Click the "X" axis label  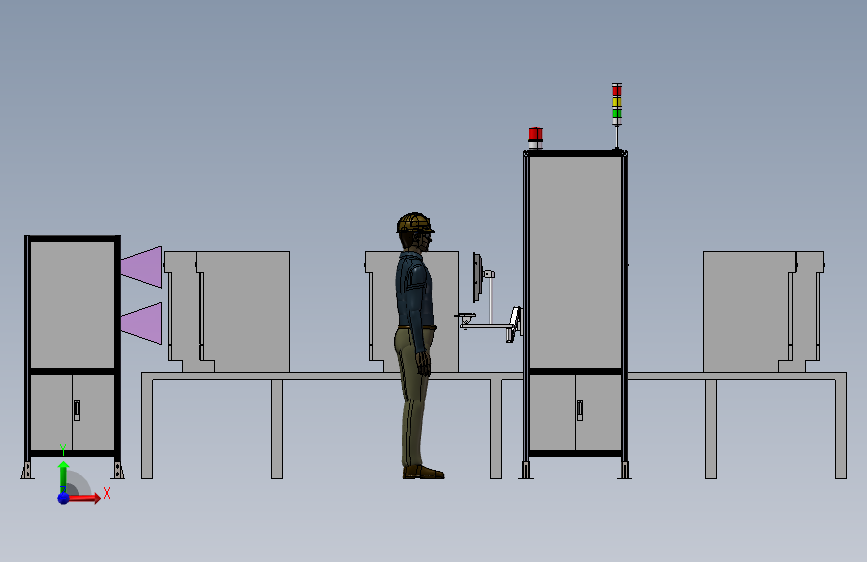(107, 493)
